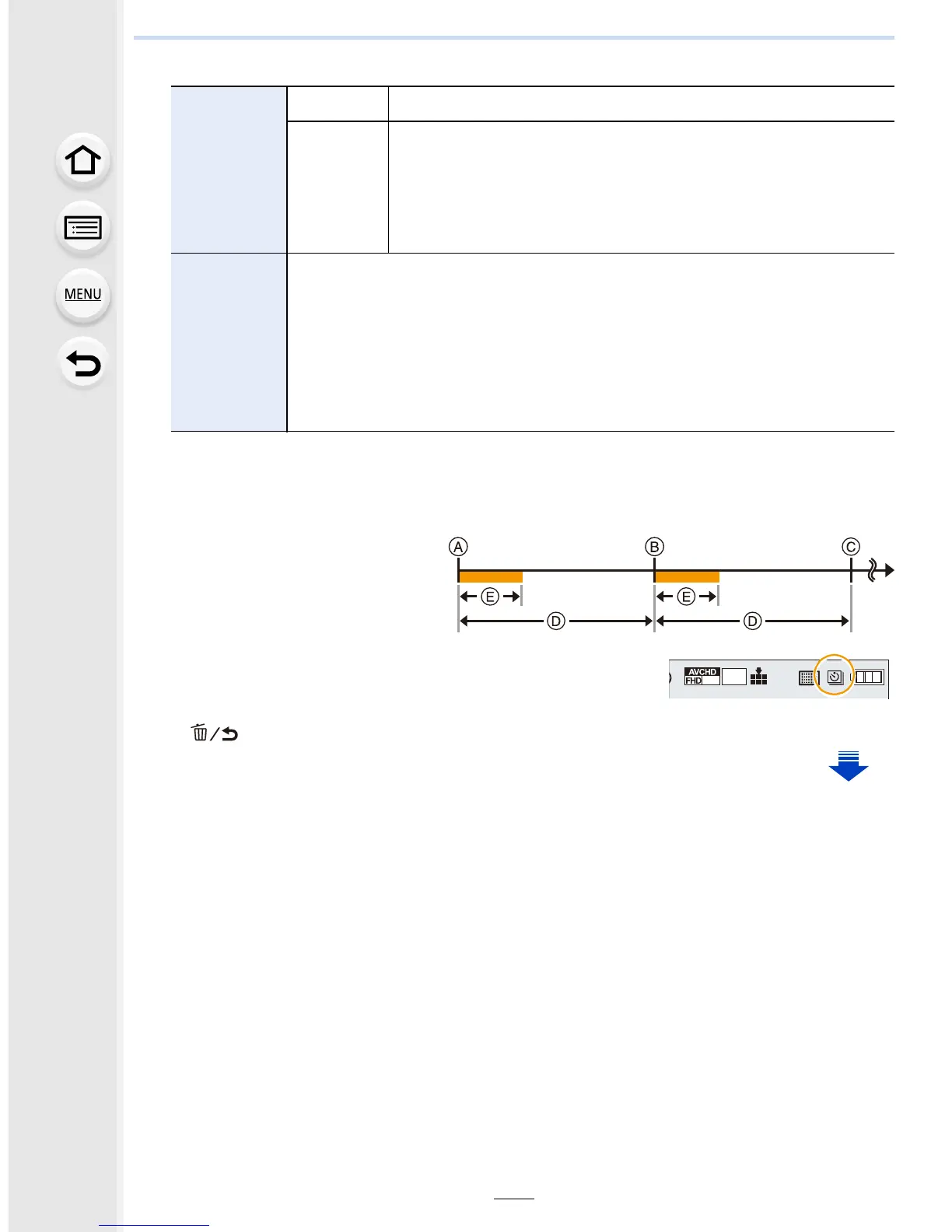Click the grid icon left of the timer
The image size is (952, 1232).
[x=807, y=677]
